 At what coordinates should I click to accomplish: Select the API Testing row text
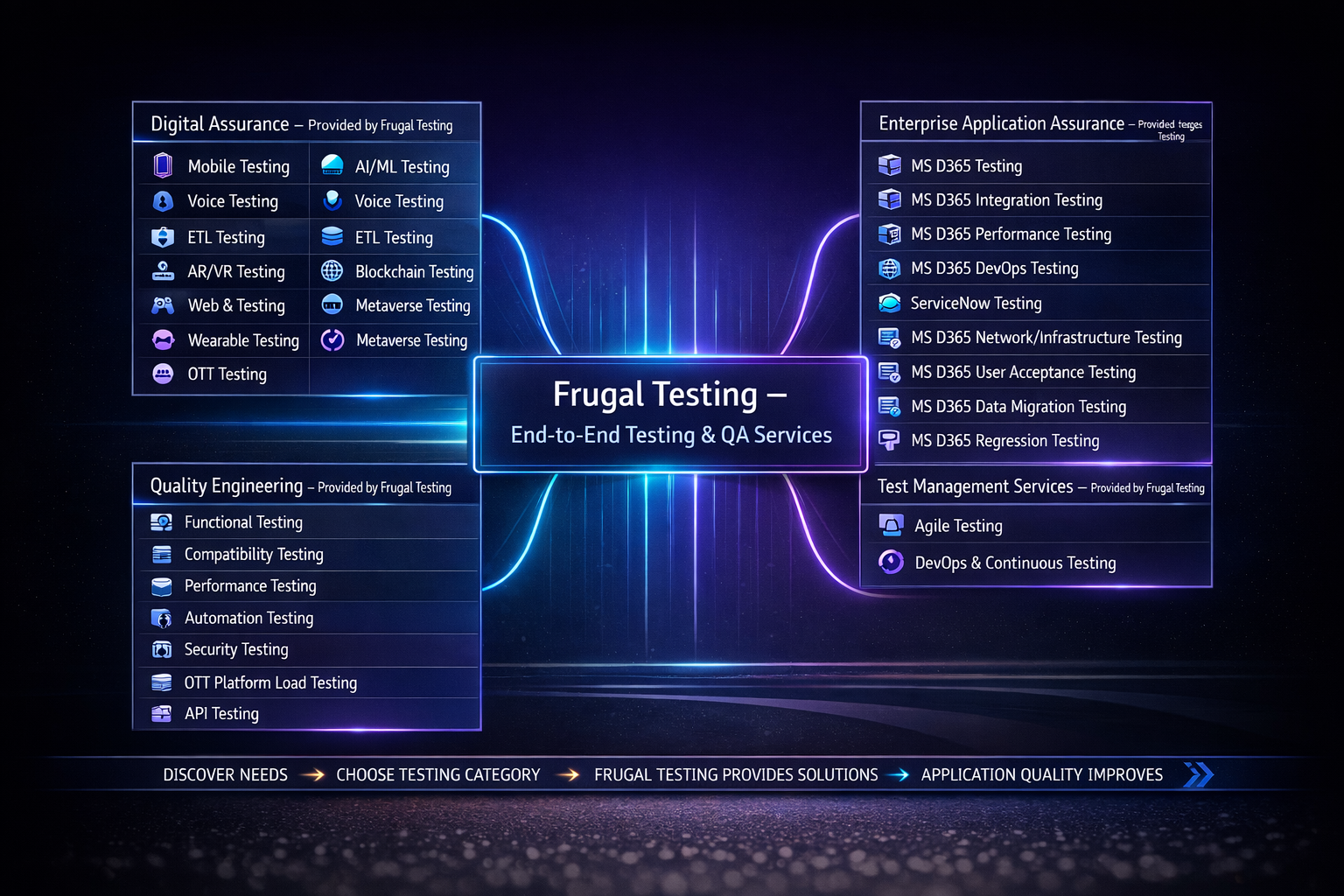221,713
